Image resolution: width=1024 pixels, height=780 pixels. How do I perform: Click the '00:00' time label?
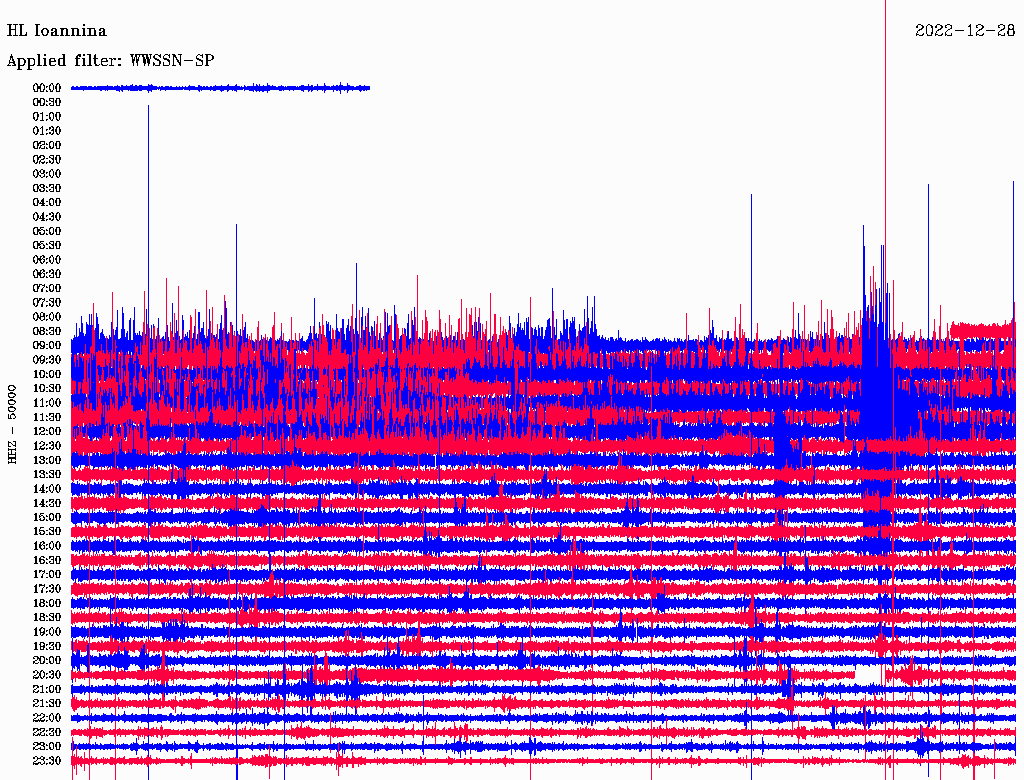[47, 88]
